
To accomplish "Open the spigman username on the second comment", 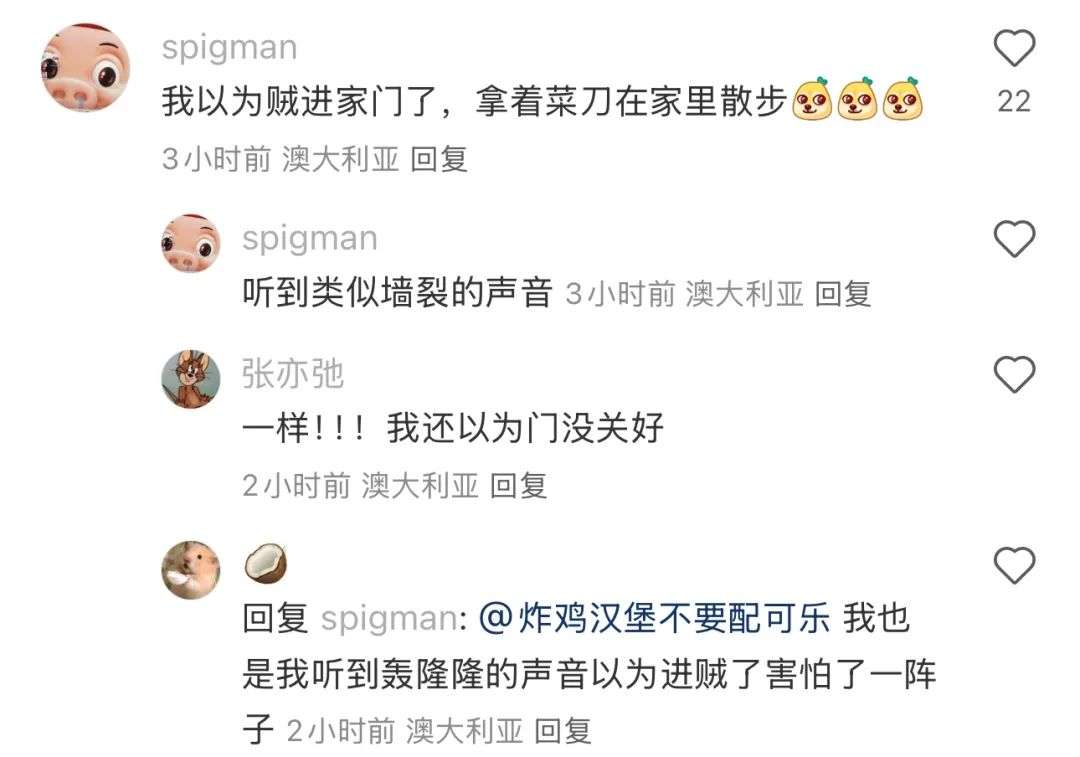I will [x=310, y=239].
